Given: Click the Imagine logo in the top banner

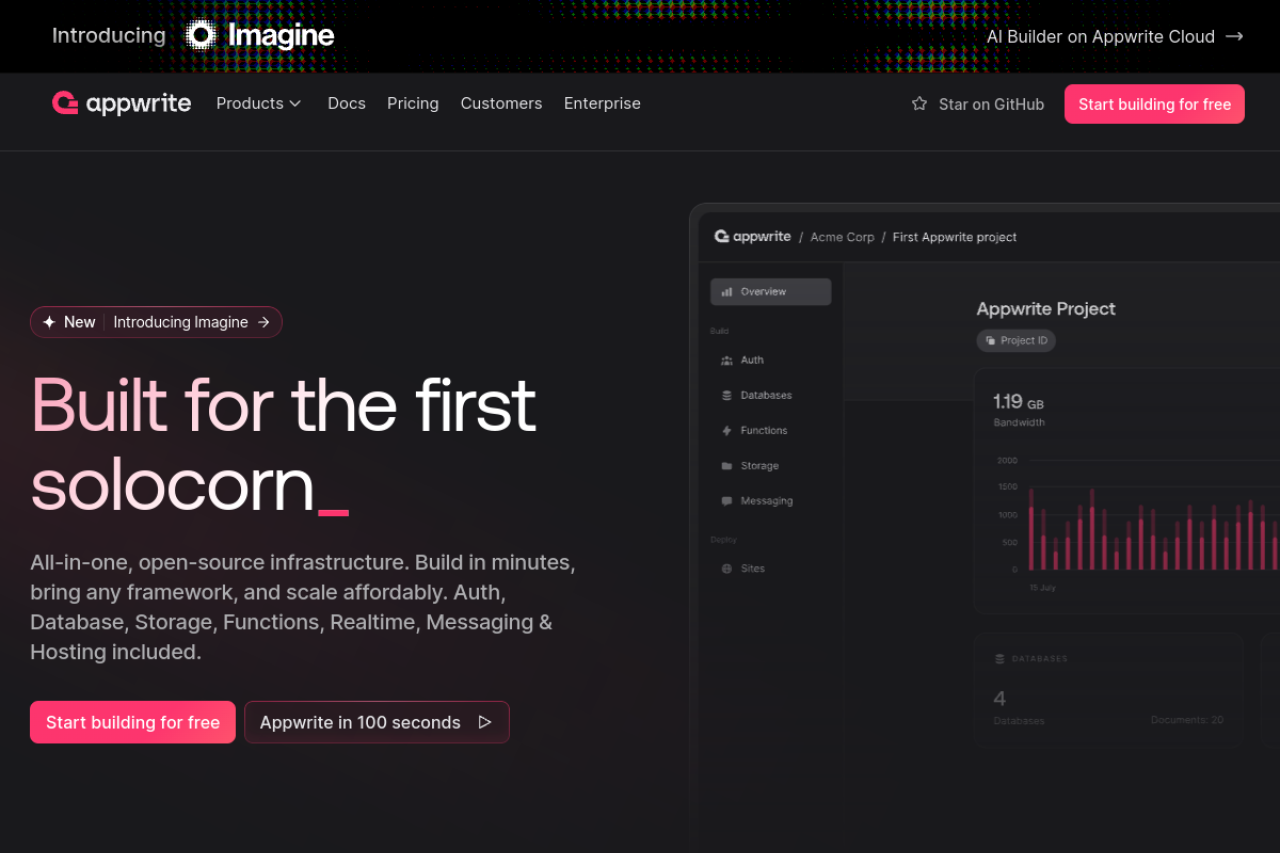Looking at the screenshot, I should pyautogui.click(x=260, y=36).
